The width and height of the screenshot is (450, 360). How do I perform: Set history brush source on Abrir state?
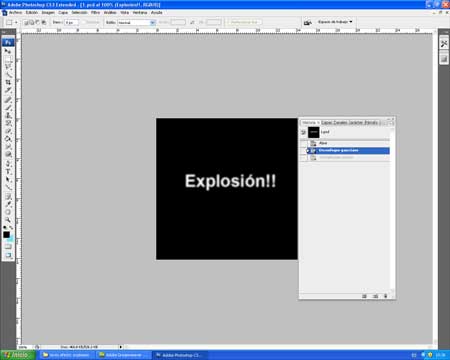tap(303, 143)
